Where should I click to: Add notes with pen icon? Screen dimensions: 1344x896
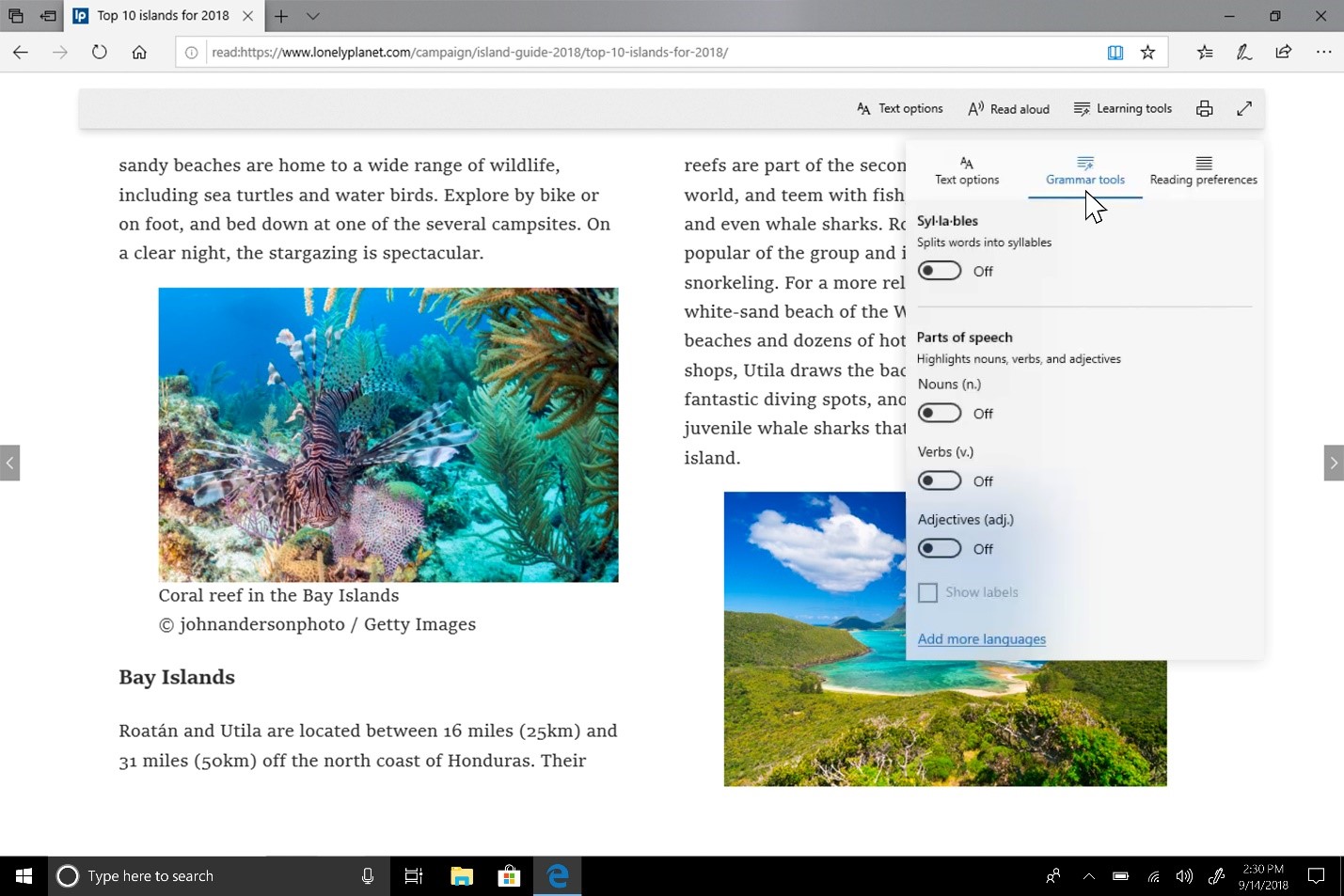[x=1244, y=53]
